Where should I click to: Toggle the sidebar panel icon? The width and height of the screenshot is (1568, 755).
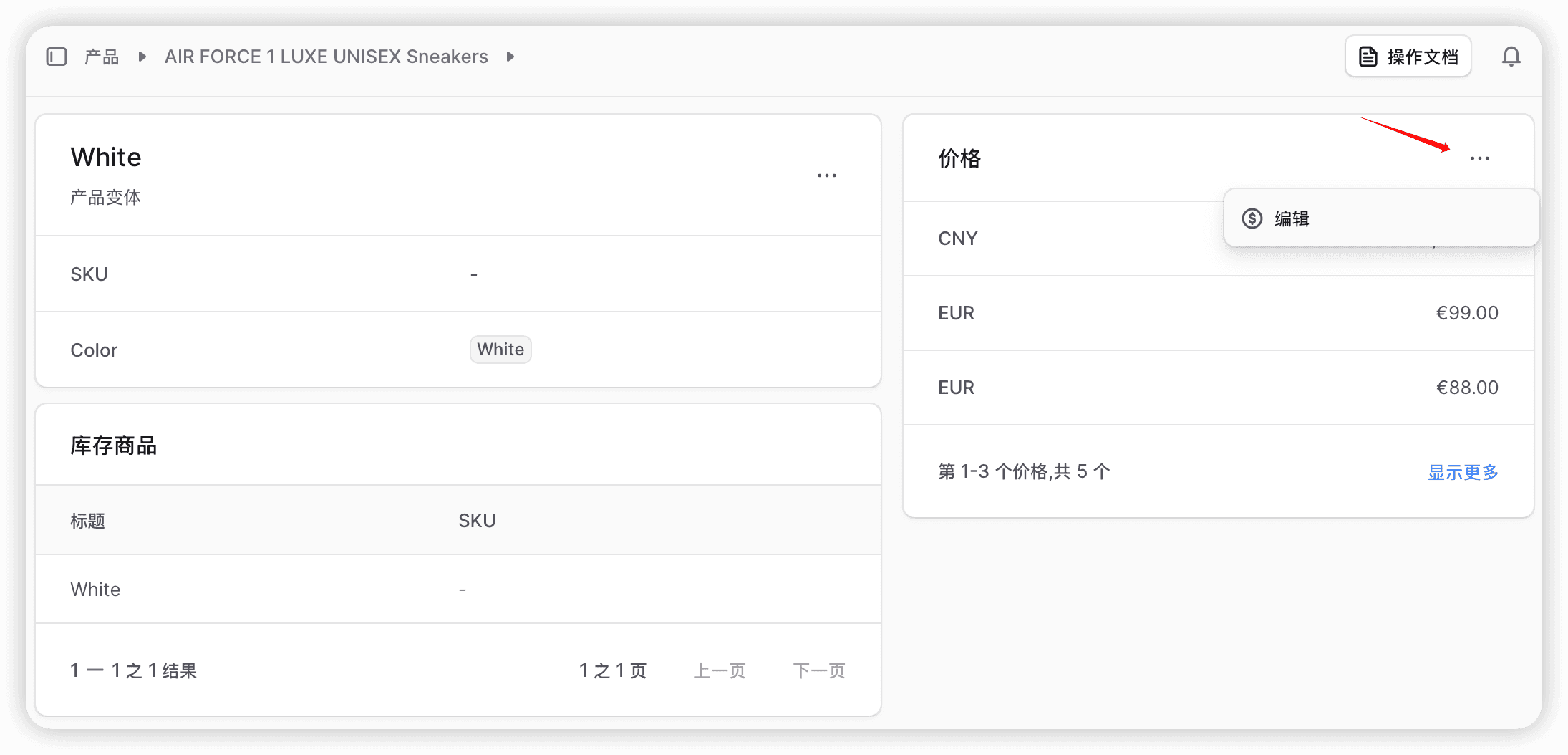pos(57,57)
